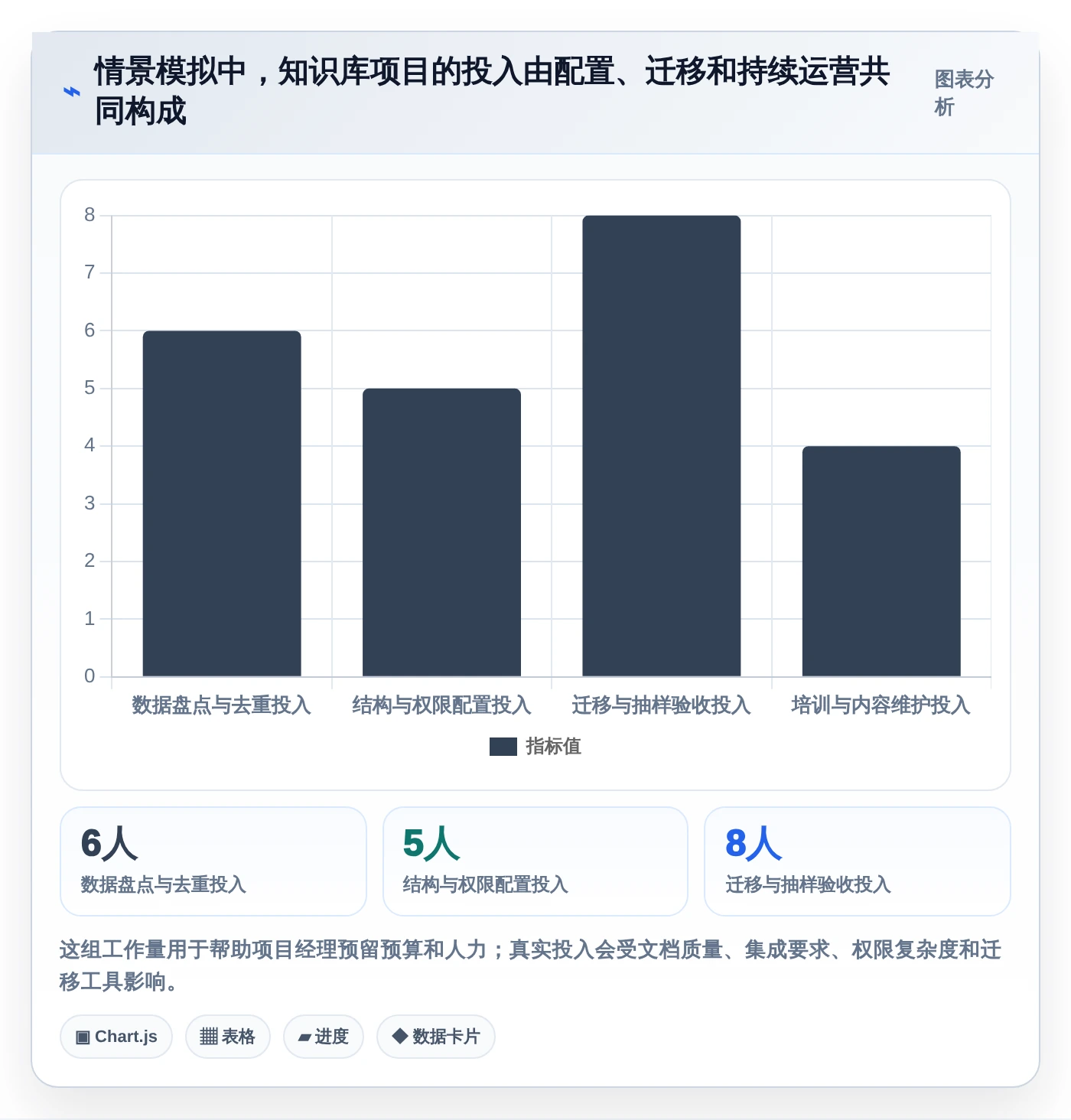Click the 图表分析 label in the header
The height and width of the screenshot is (1120, 1071).
click(x=964, y=93)
